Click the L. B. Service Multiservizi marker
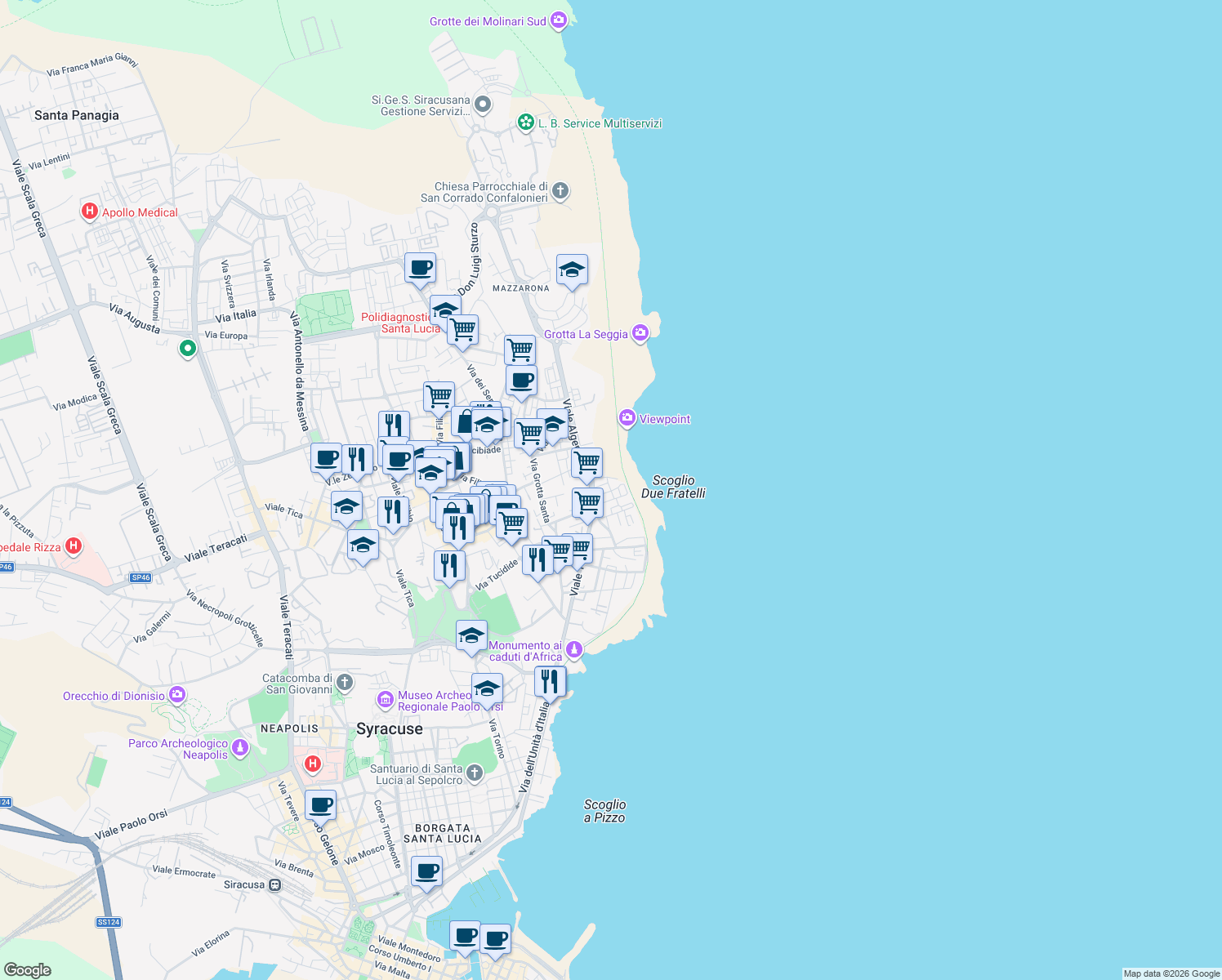The image size is (1222, 980). coord(524,122)
